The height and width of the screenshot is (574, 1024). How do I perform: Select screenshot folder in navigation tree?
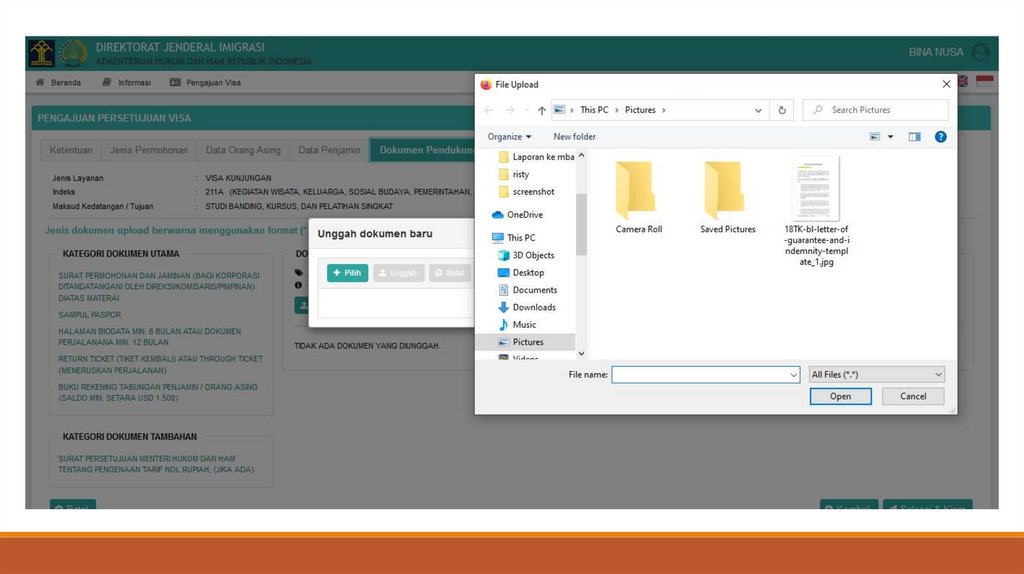[526, 191]
